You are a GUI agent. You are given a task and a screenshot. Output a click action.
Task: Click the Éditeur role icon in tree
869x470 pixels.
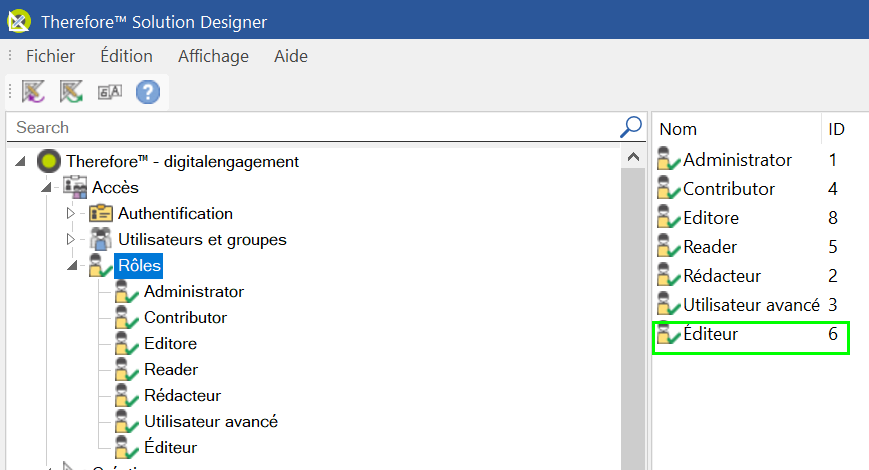tap(126, 447)
